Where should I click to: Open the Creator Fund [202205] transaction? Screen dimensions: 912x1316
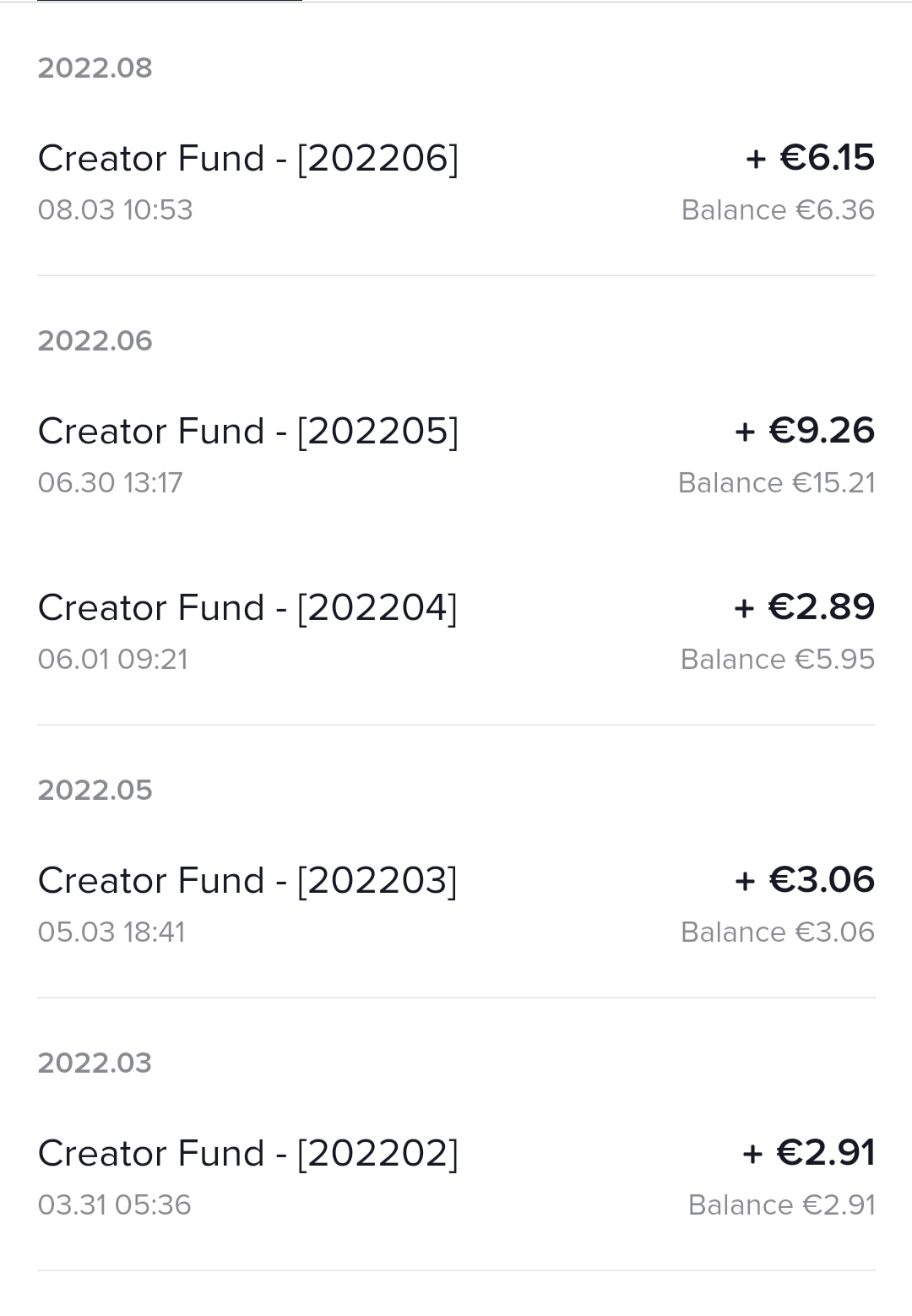point(248,432)
